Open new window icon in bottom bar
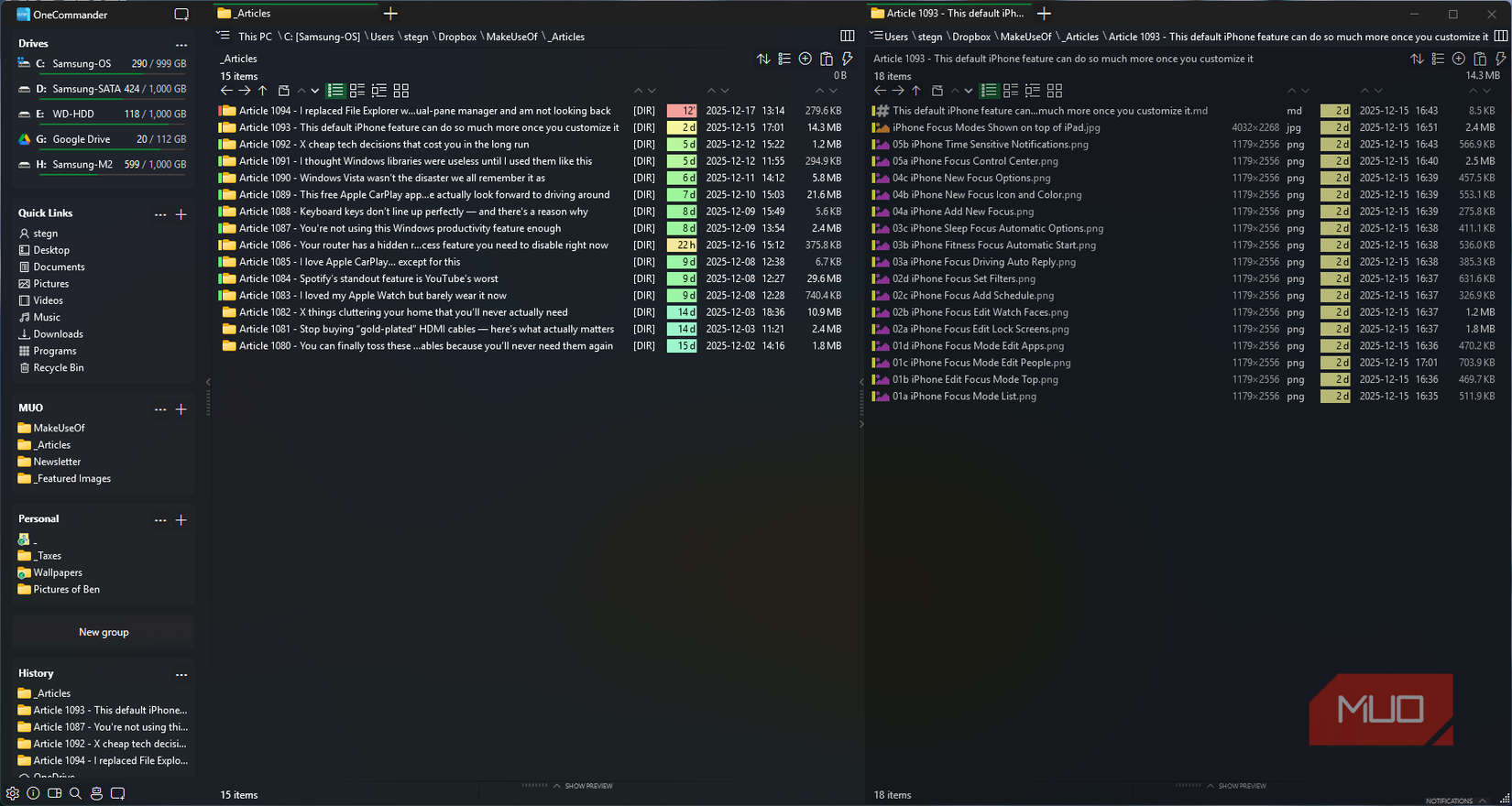Image resolution: width=1512 pixels, height=806 pixels. click(x=117, y=793)
